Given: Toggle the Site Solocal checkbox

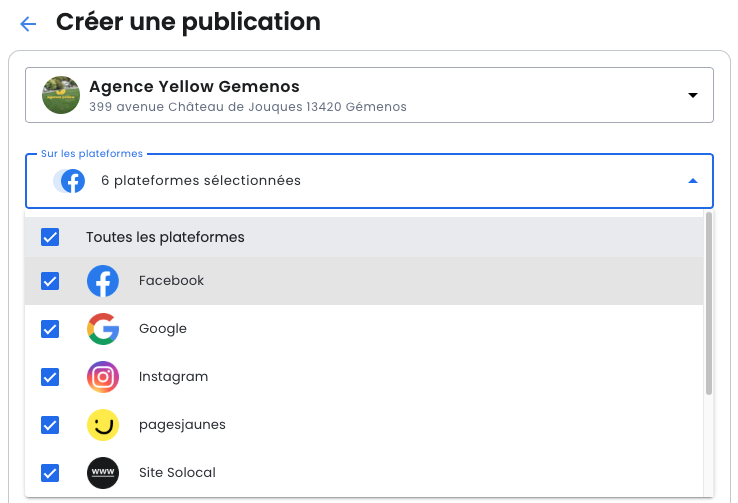Looking at the screenshot, I should (50, 472).
